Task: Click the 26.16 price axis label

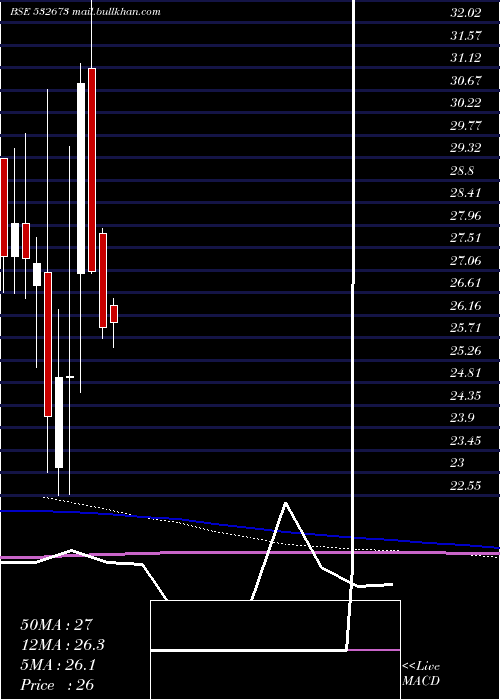Action: pos(466,306)
